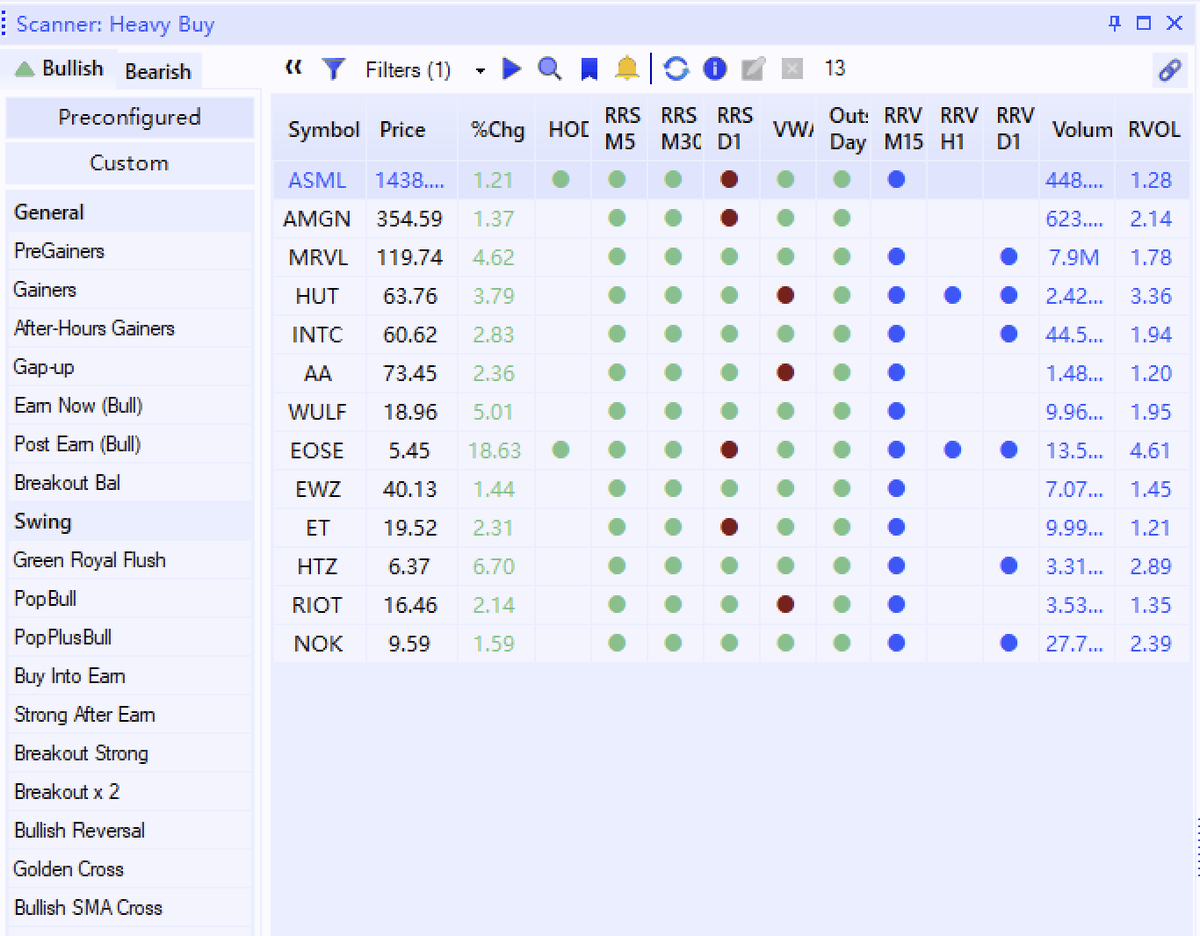The image size is (1200, 936).
Task: Click the ASML symbol cell
Action: (x=320, y=180)
